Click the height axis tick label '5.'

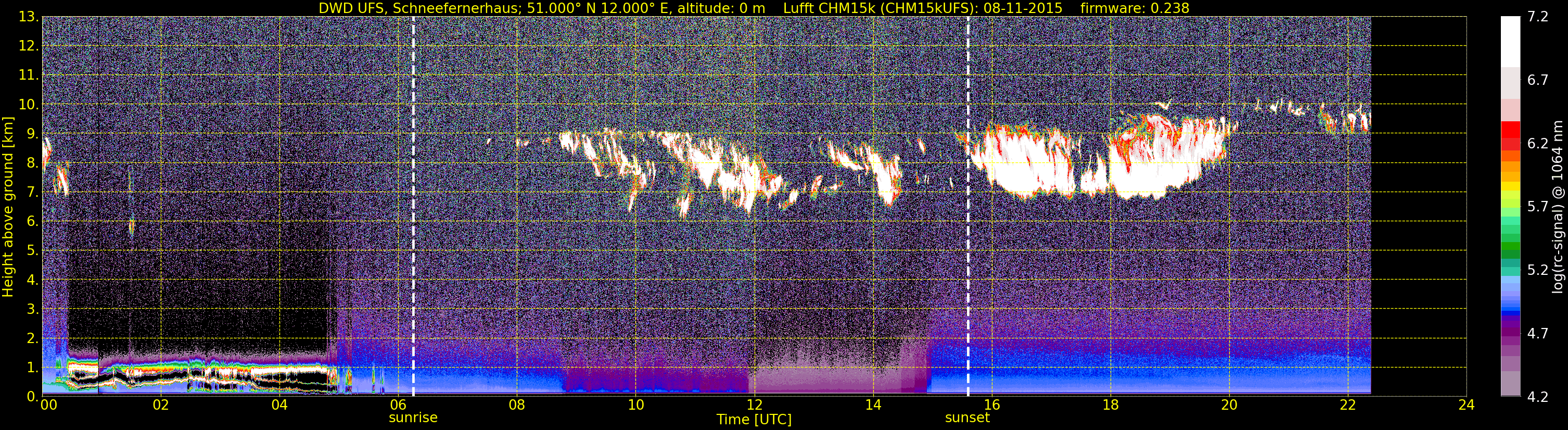tap(32, 250)
